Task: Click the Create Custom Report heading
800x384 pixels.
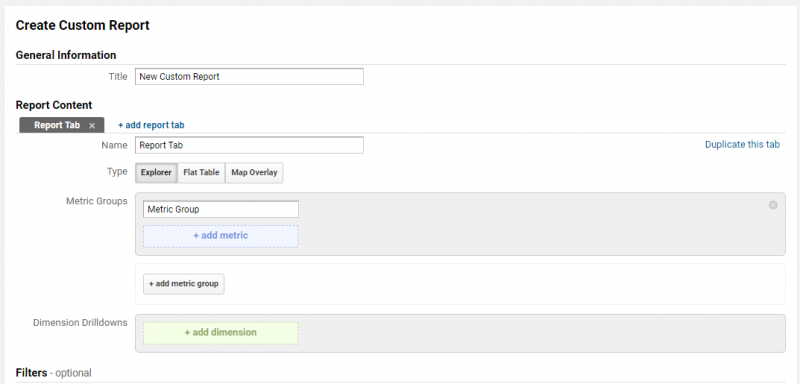Action: (x=83, y=25)
